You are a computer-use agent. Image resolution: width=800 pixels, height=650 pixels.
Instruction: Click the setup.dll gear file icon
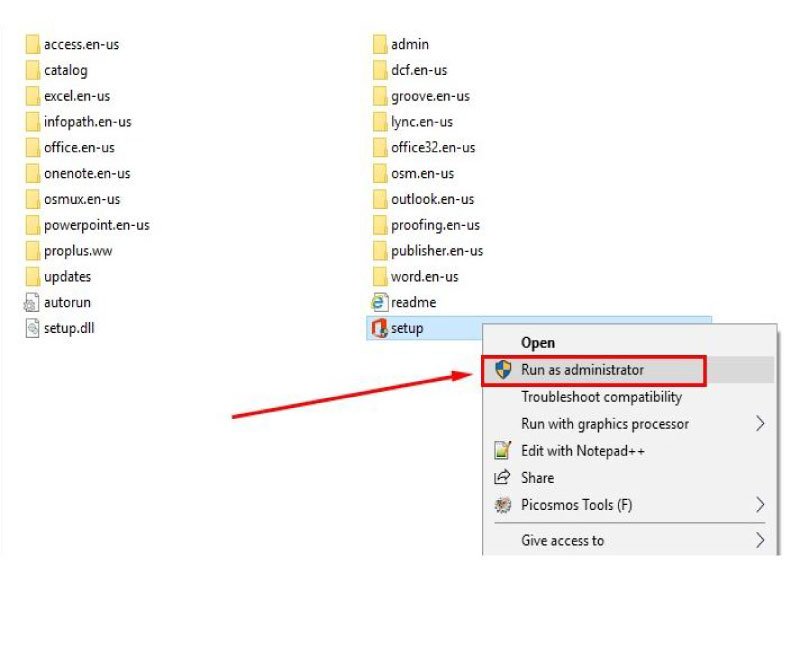point(31,328)
